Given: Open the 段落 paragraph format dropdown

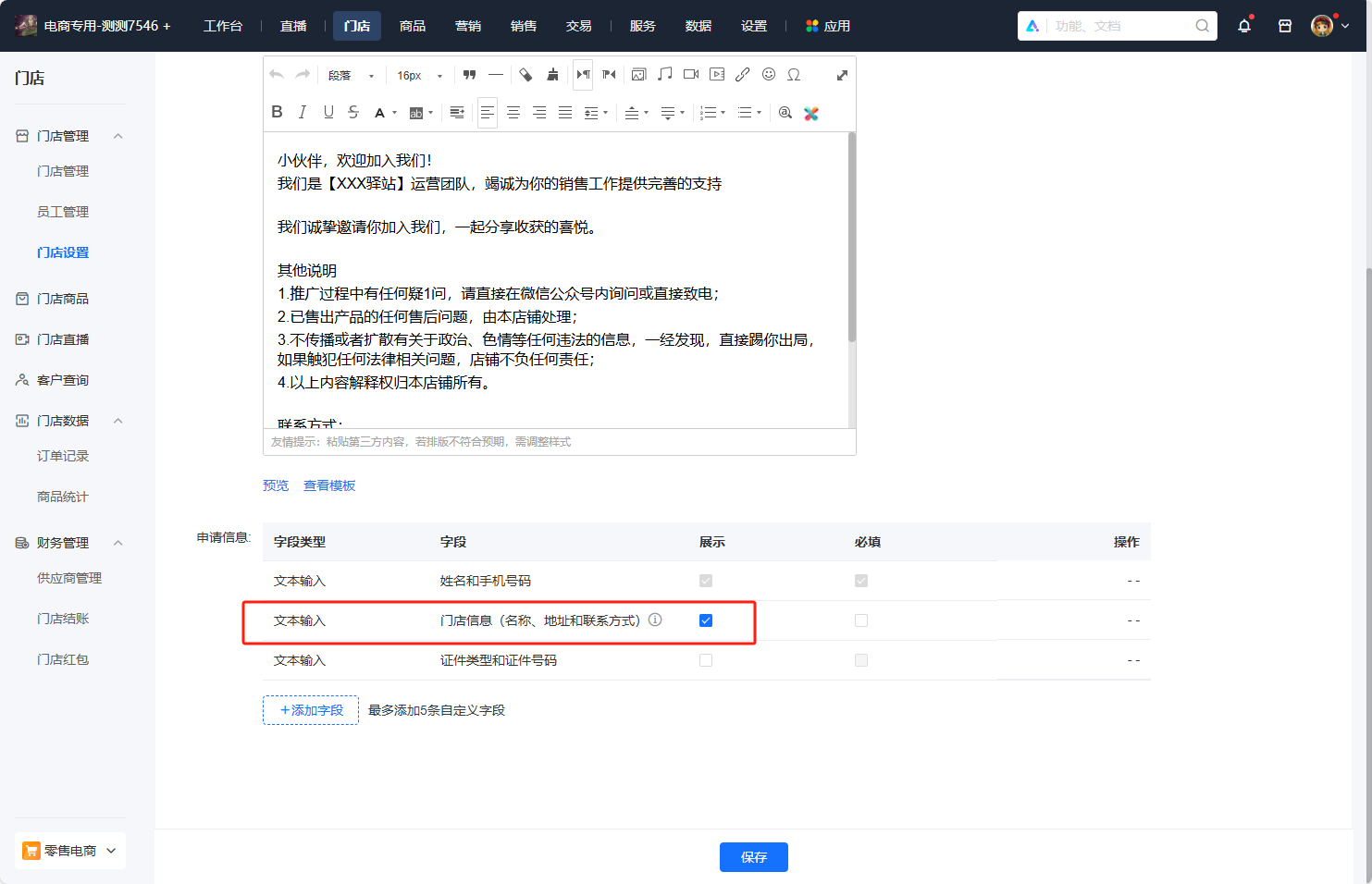Looking at the screenshot, I should pos(352,76).
